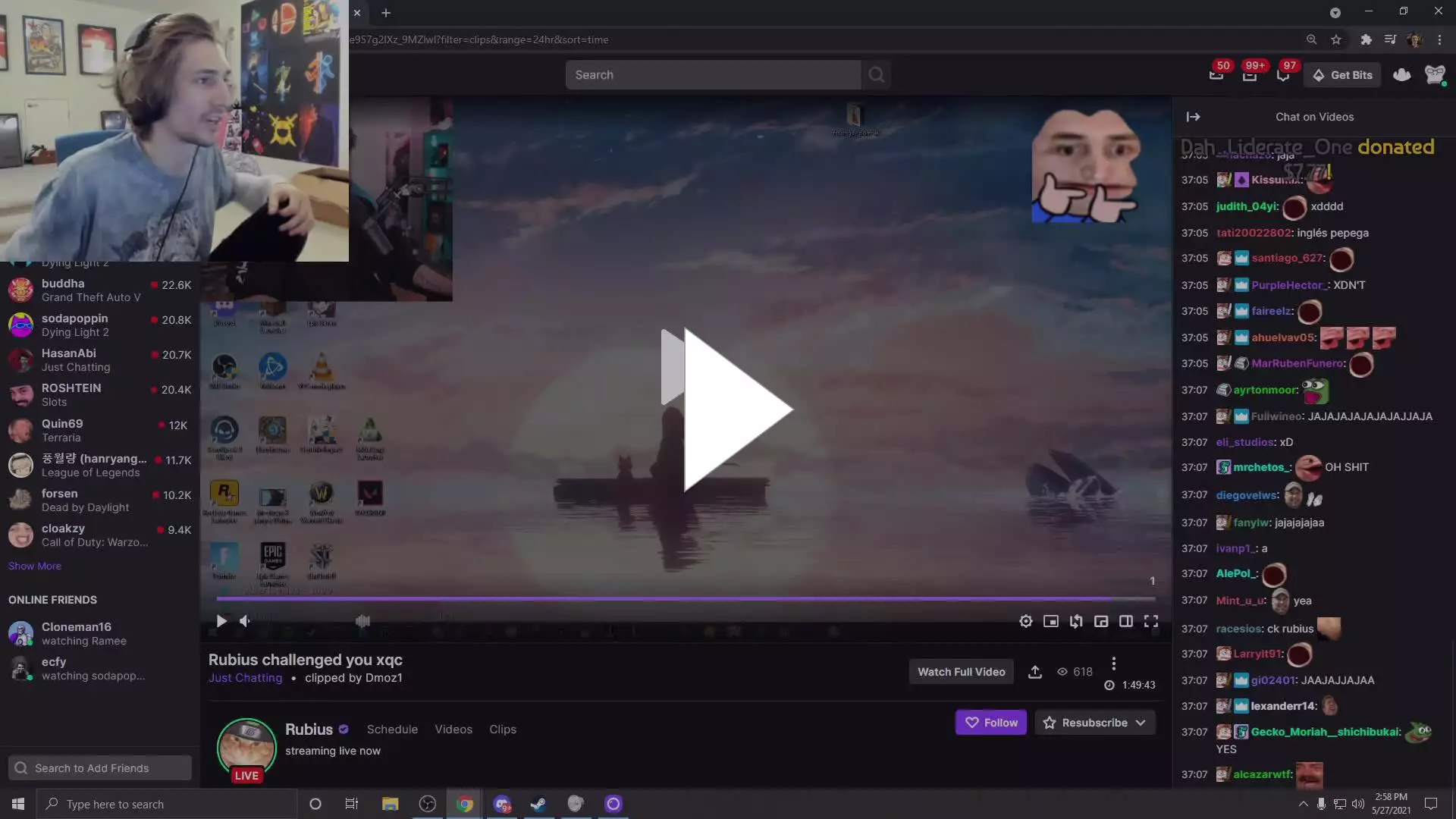The image size is (1456, 819).
Task: Bookmark page with browser star icon
Action: pyautogui.click(x=1336, y=39)
